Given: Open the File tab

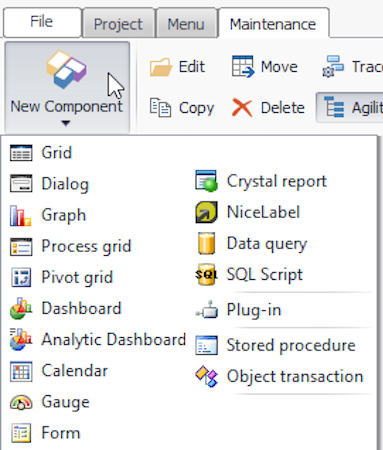Looking at the screenshot, I should coord(42,22).
